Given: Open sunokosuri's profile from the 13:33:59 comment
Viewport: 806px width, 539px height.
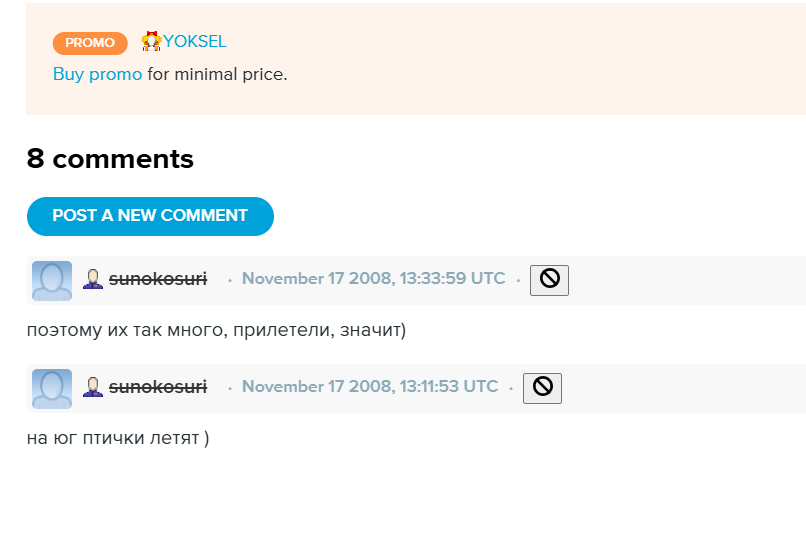Looking at the screenshot, I should point(158,279).
